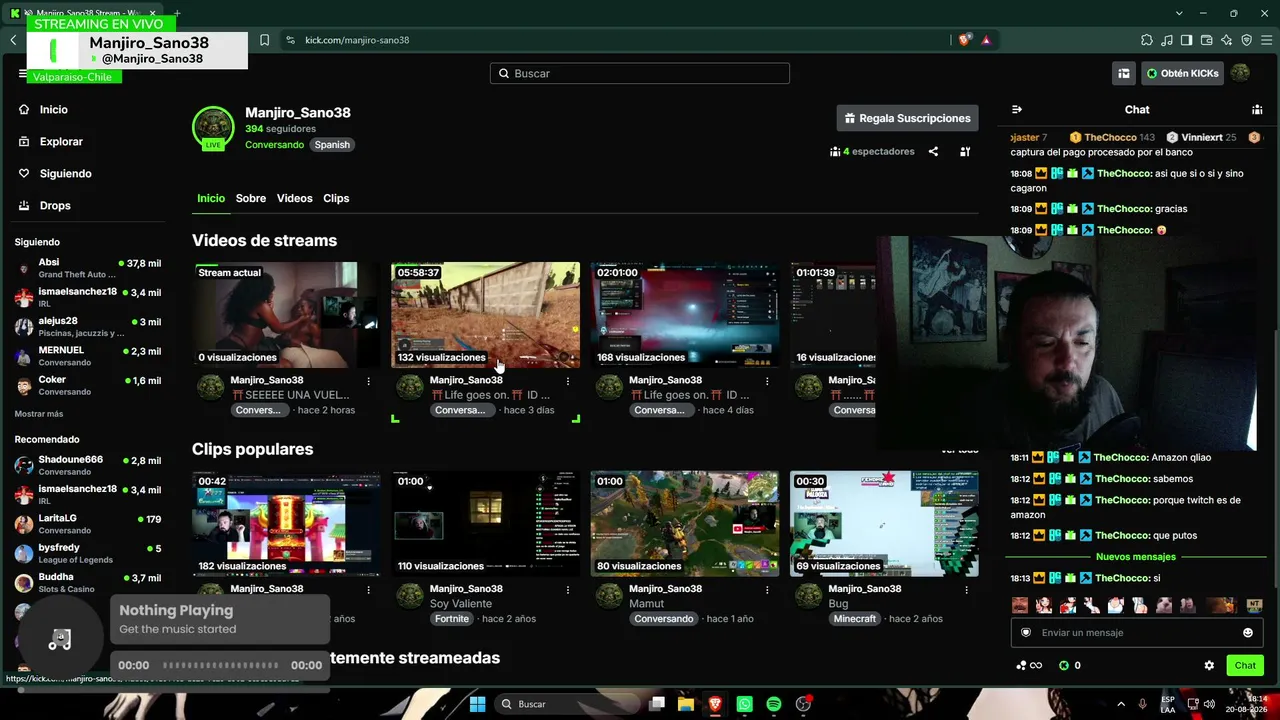Open options menu for 132-views video
The image size is (1280, 720).
point(568,381)
